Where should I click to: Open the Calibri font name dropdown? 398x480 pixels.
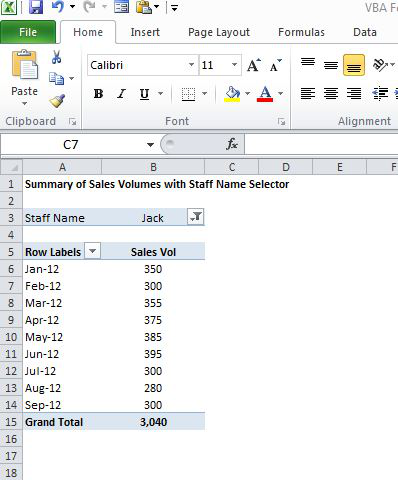point(191,65)
